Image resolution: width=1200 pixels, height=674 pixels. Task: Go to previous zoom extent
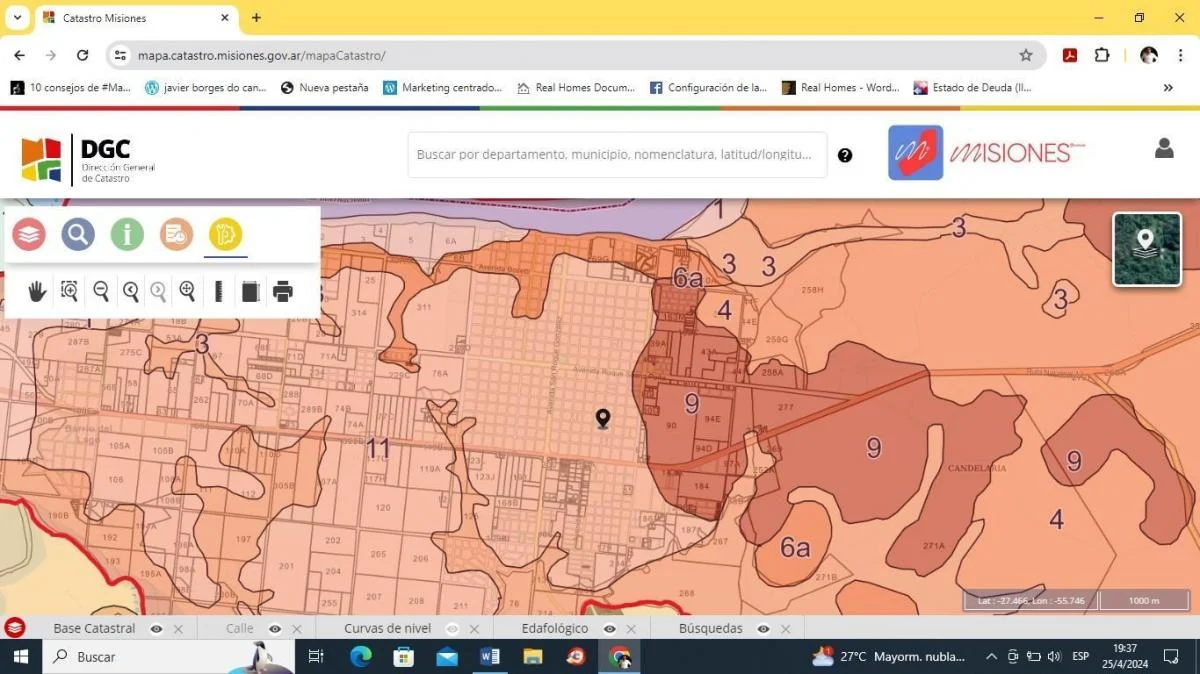pos(131,291)
